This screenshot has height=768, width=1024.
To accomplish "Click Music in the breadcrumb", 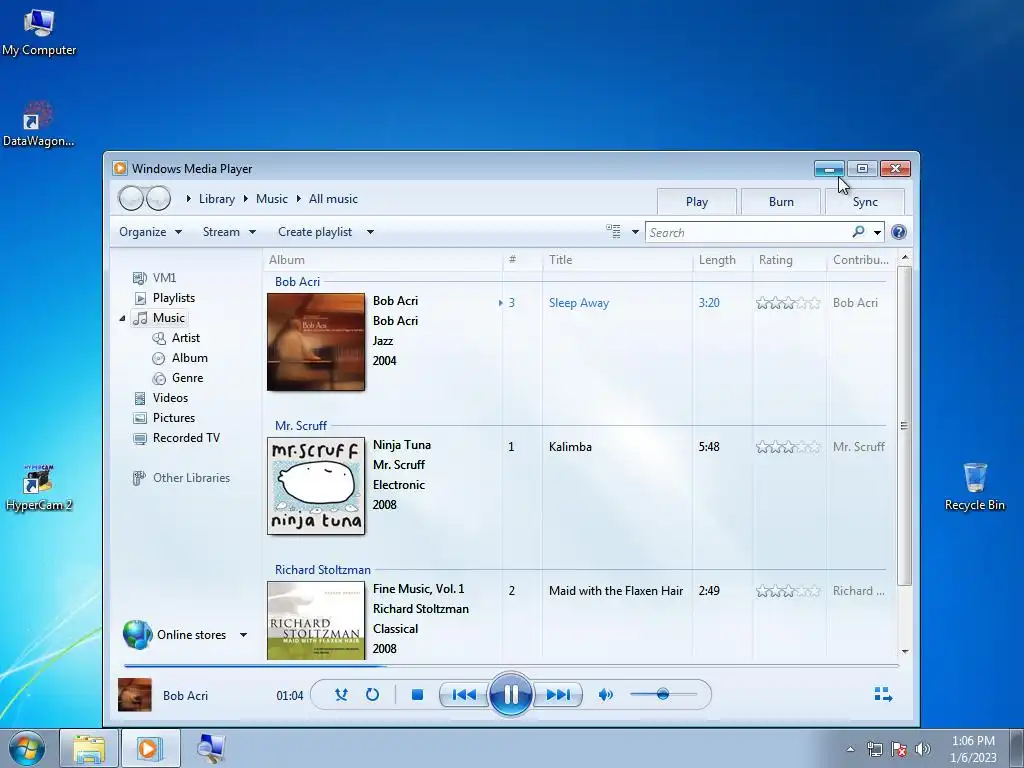I will point(272,199).
